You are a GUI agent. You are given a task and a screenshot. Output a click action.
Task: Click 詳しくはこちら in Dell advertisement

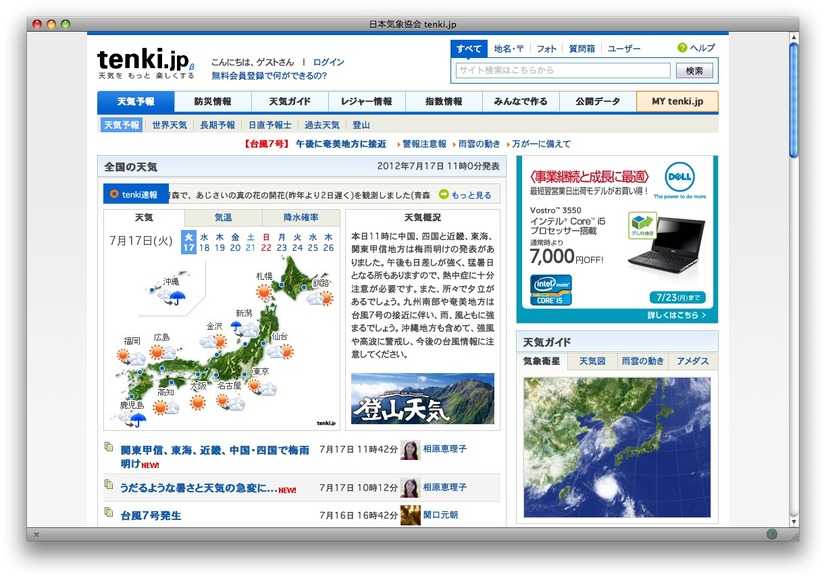tap(676, 315)
